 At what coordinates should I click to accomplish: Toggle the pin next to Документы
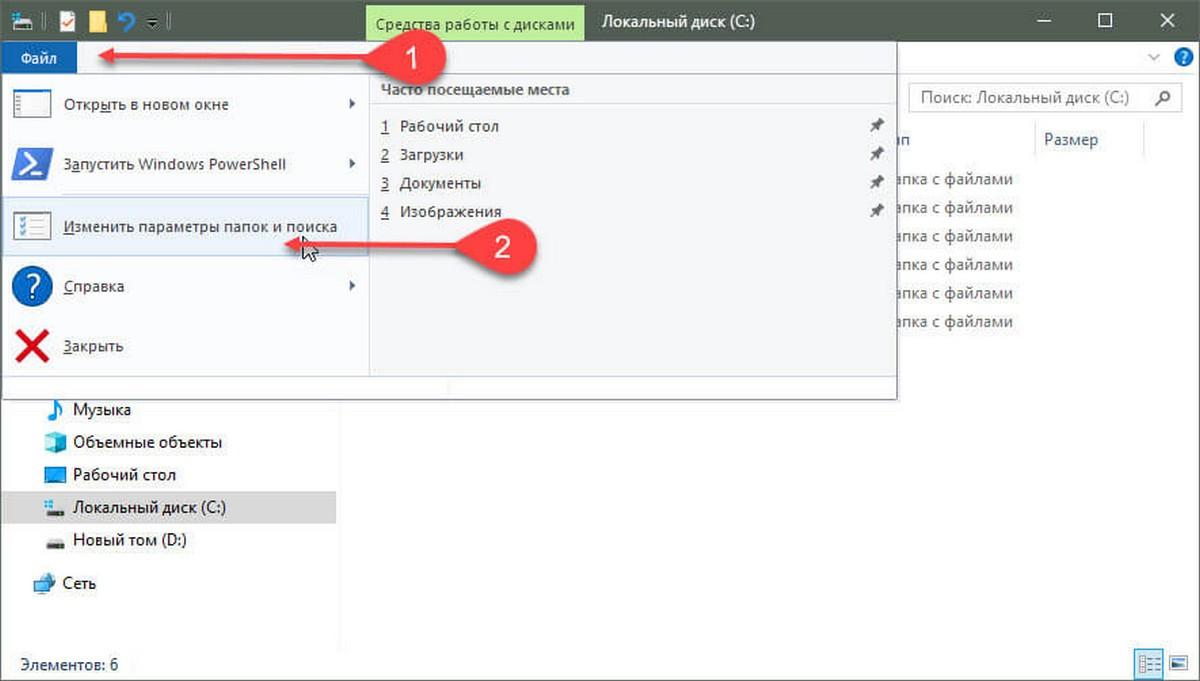[876, 183]
